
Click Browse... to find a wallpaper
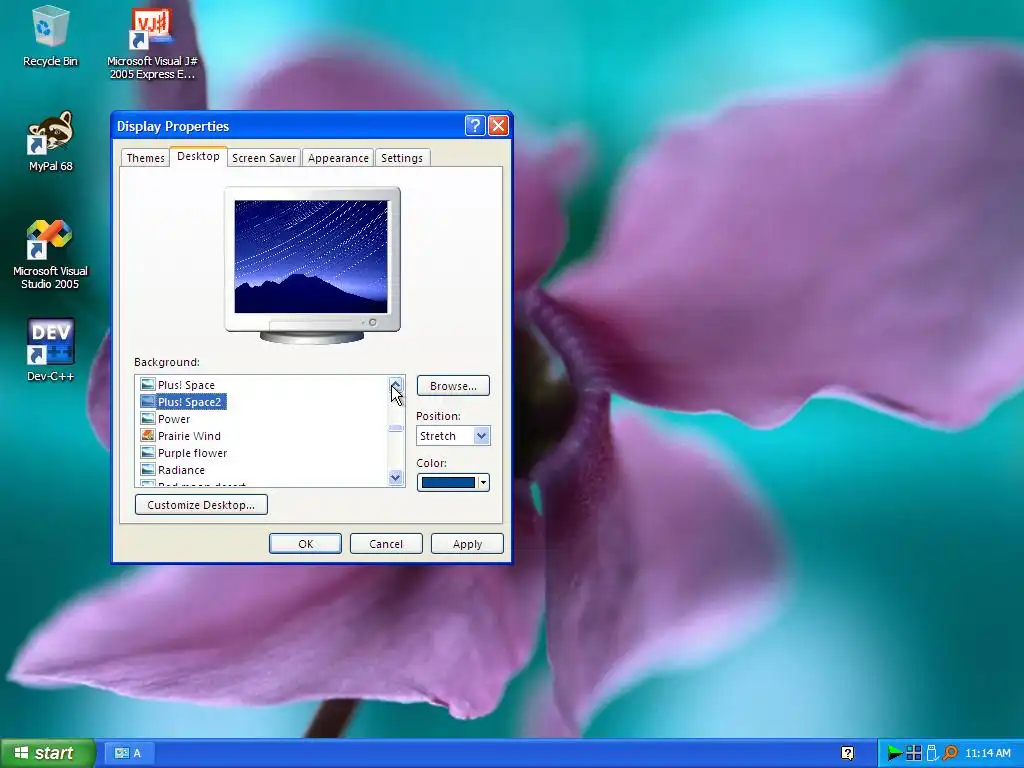click(x=453, y=386)
